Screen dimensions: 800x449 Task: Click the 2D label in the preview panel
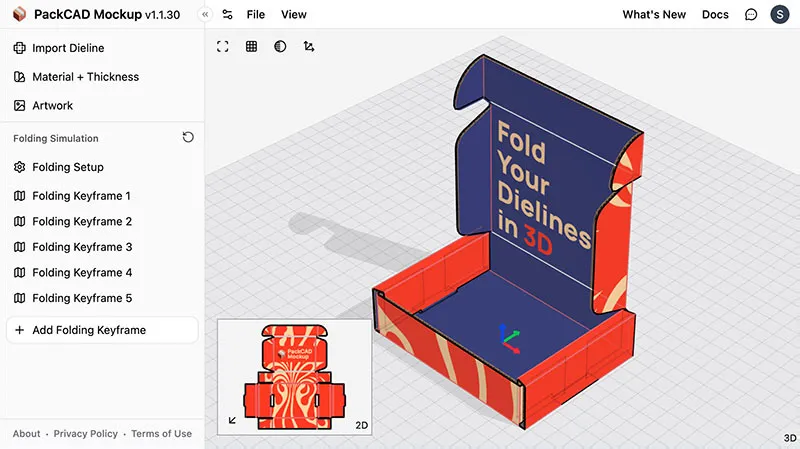[362, 426]
